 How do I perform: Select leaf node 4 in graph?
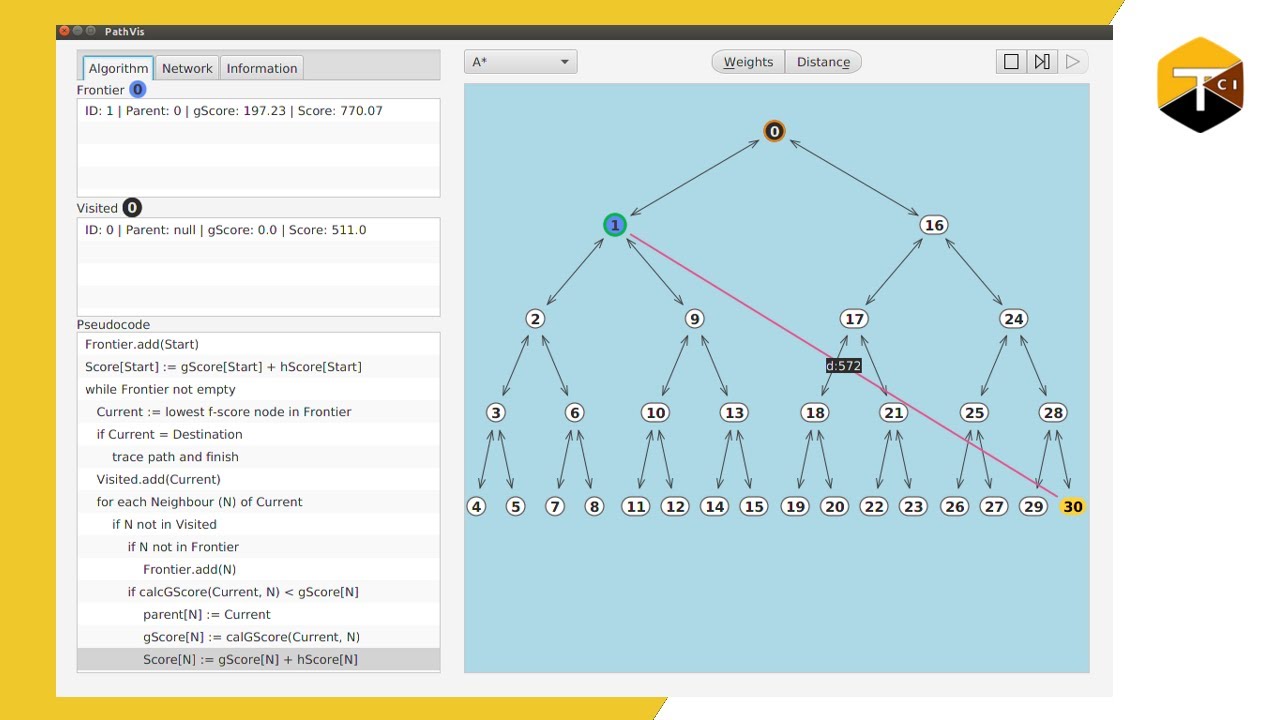(476, 507)
